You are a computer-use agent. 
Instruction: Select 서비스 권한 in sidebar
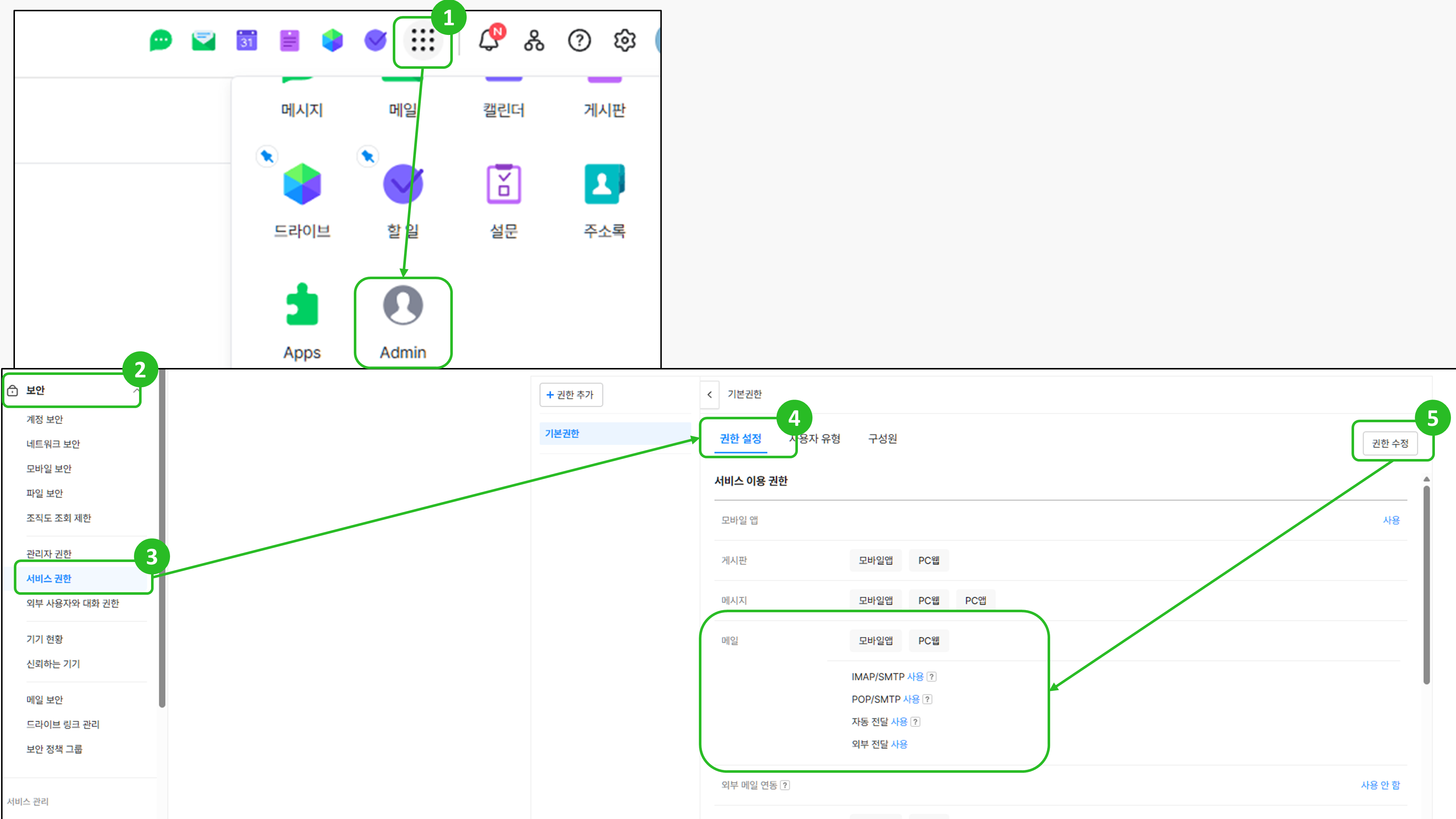pos(49,578)
